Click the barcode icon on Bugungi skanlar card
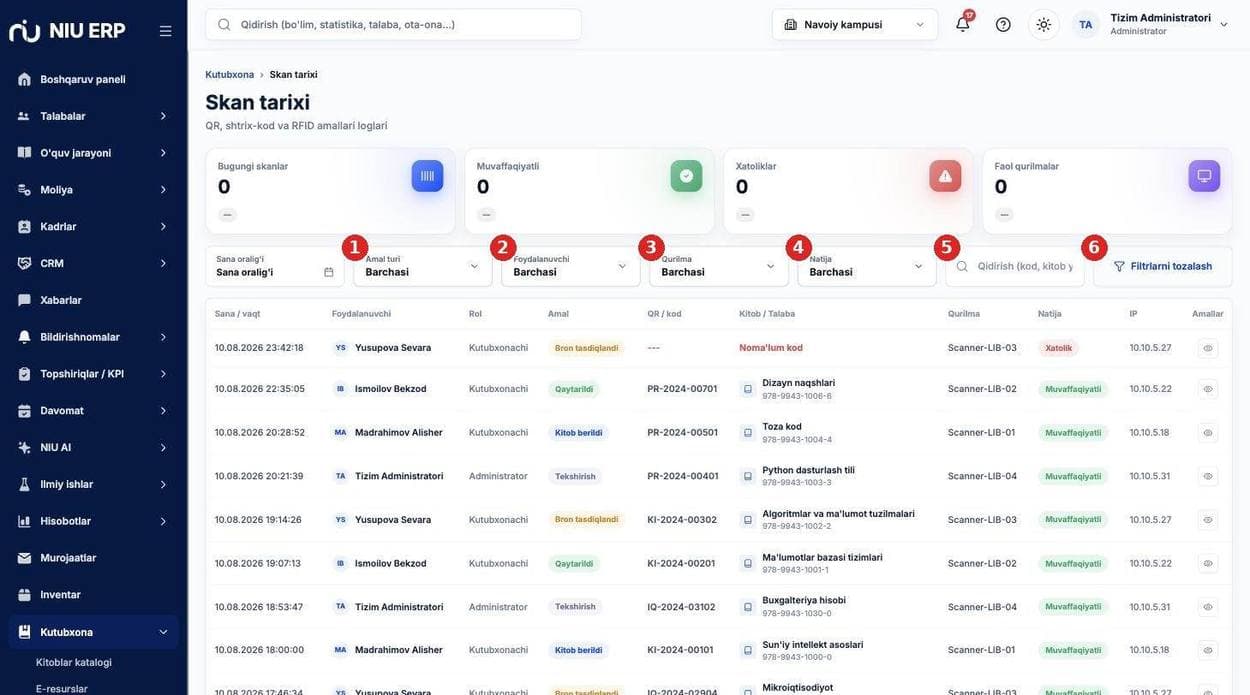This screenshot has width=1250, height=695. [427, 176]
